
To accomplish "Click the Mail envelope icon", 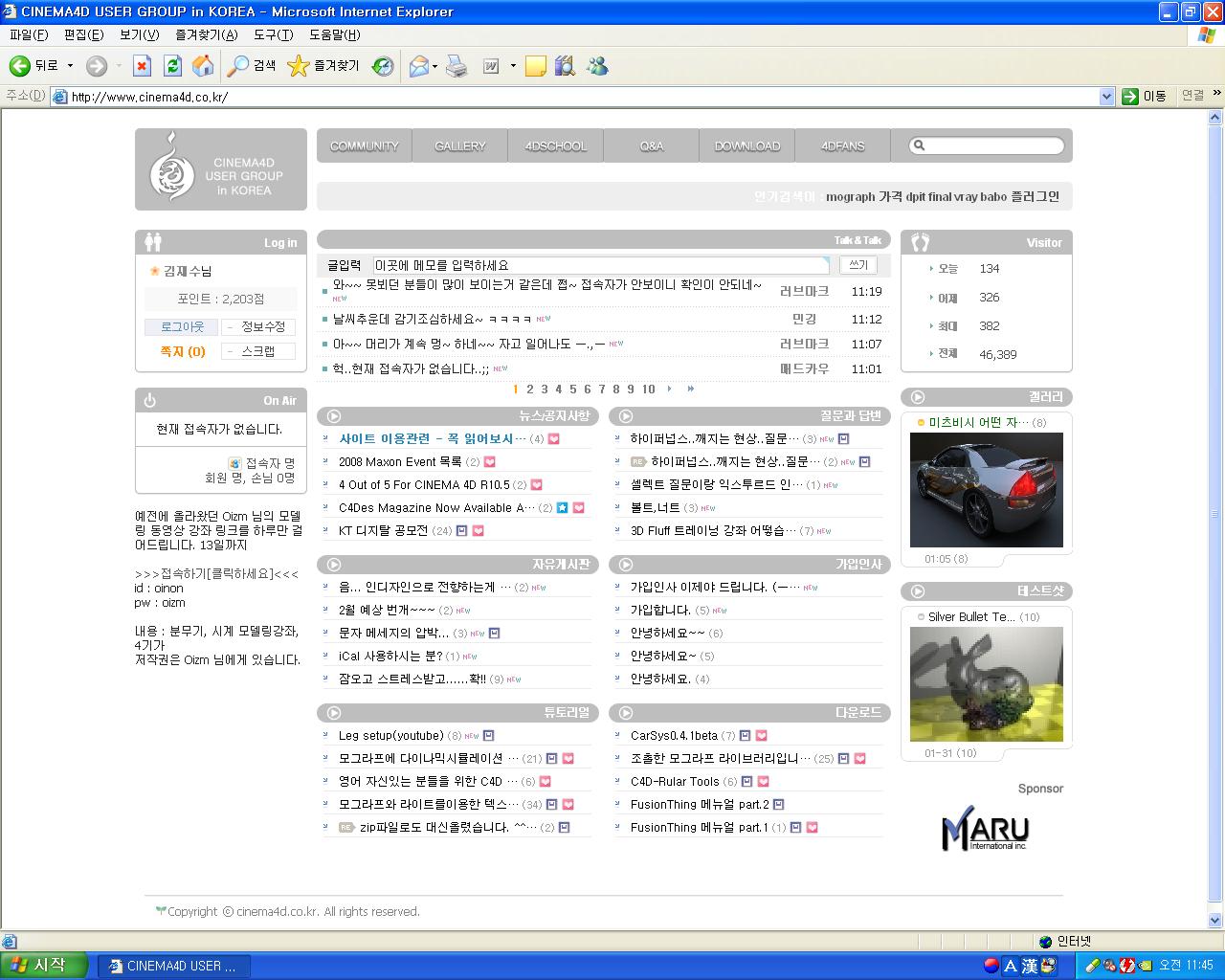I will coord(418,65).
